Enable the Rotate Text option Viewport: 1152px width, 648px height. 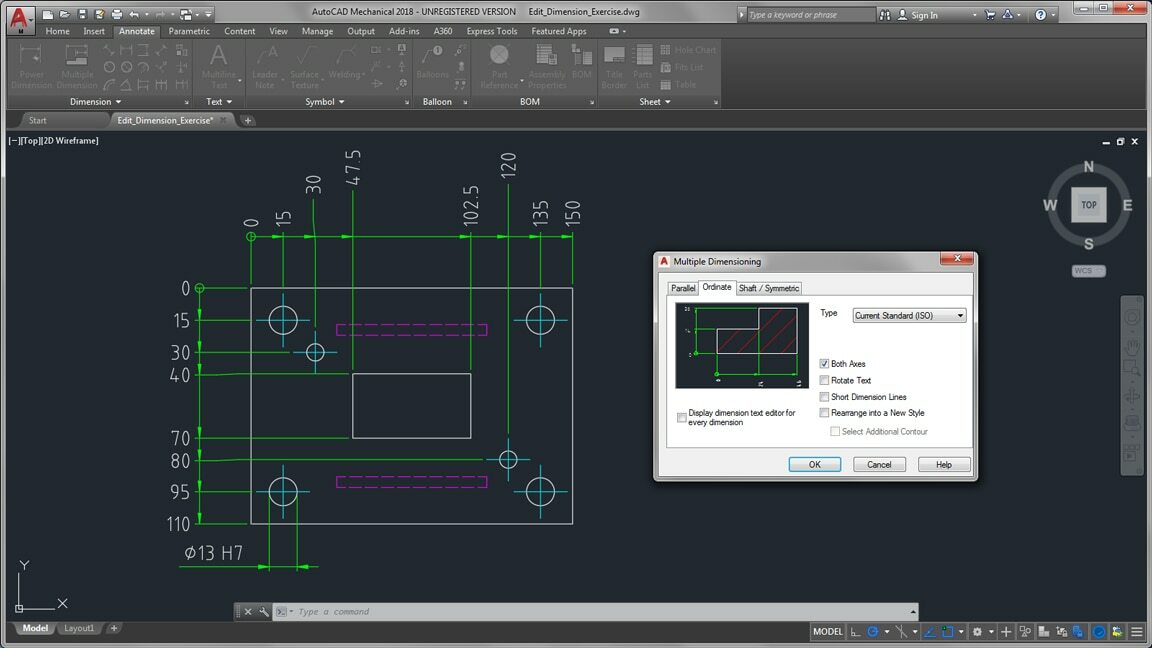tap(824, 380)
